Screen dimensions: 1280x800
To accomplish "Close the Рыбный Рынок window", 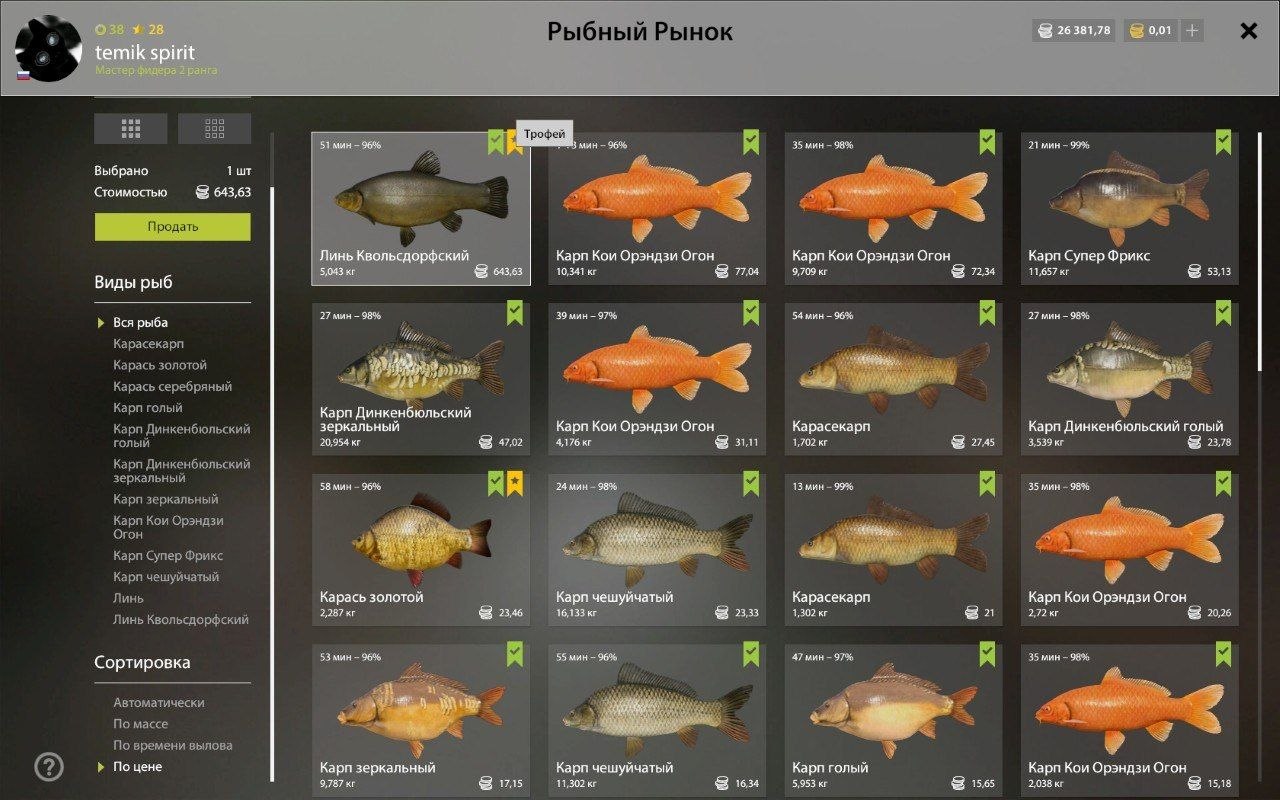I will point(1249,31).
